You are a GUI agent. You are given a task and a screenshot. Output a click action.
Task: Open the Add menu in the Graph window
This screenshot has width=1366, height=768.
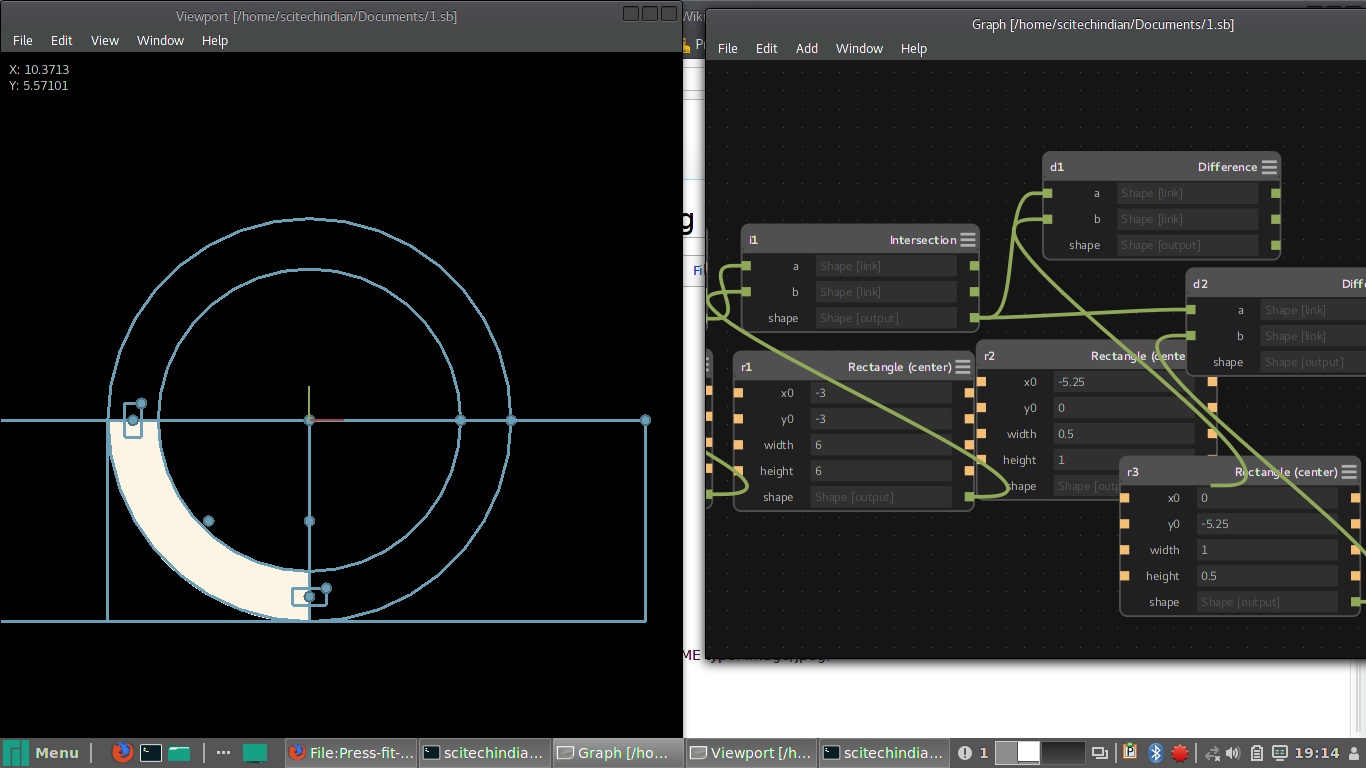point(806,48)
